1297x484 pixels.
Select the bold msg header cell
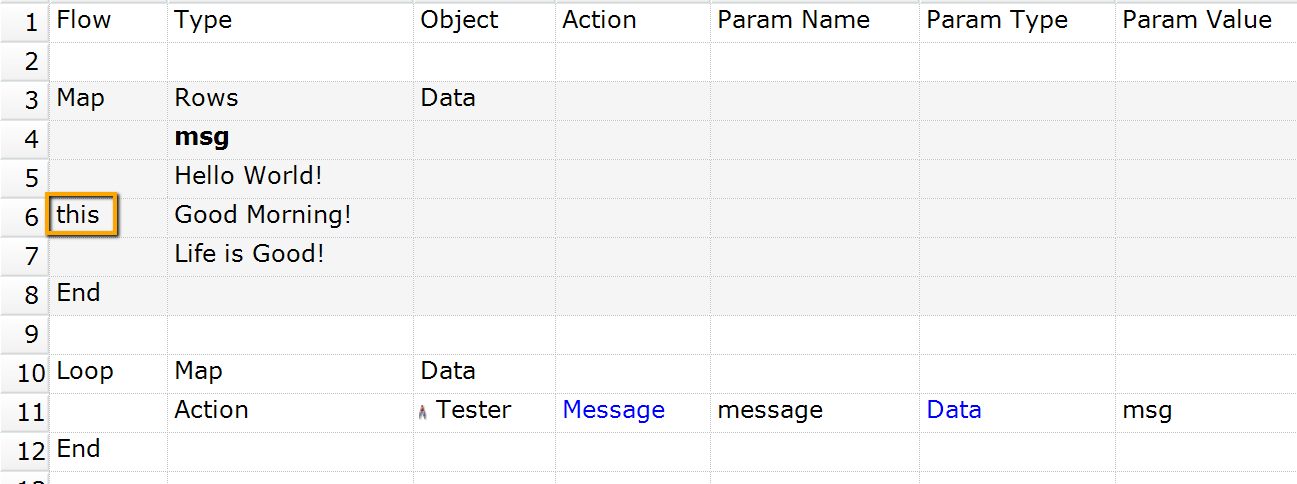[202, 137]
